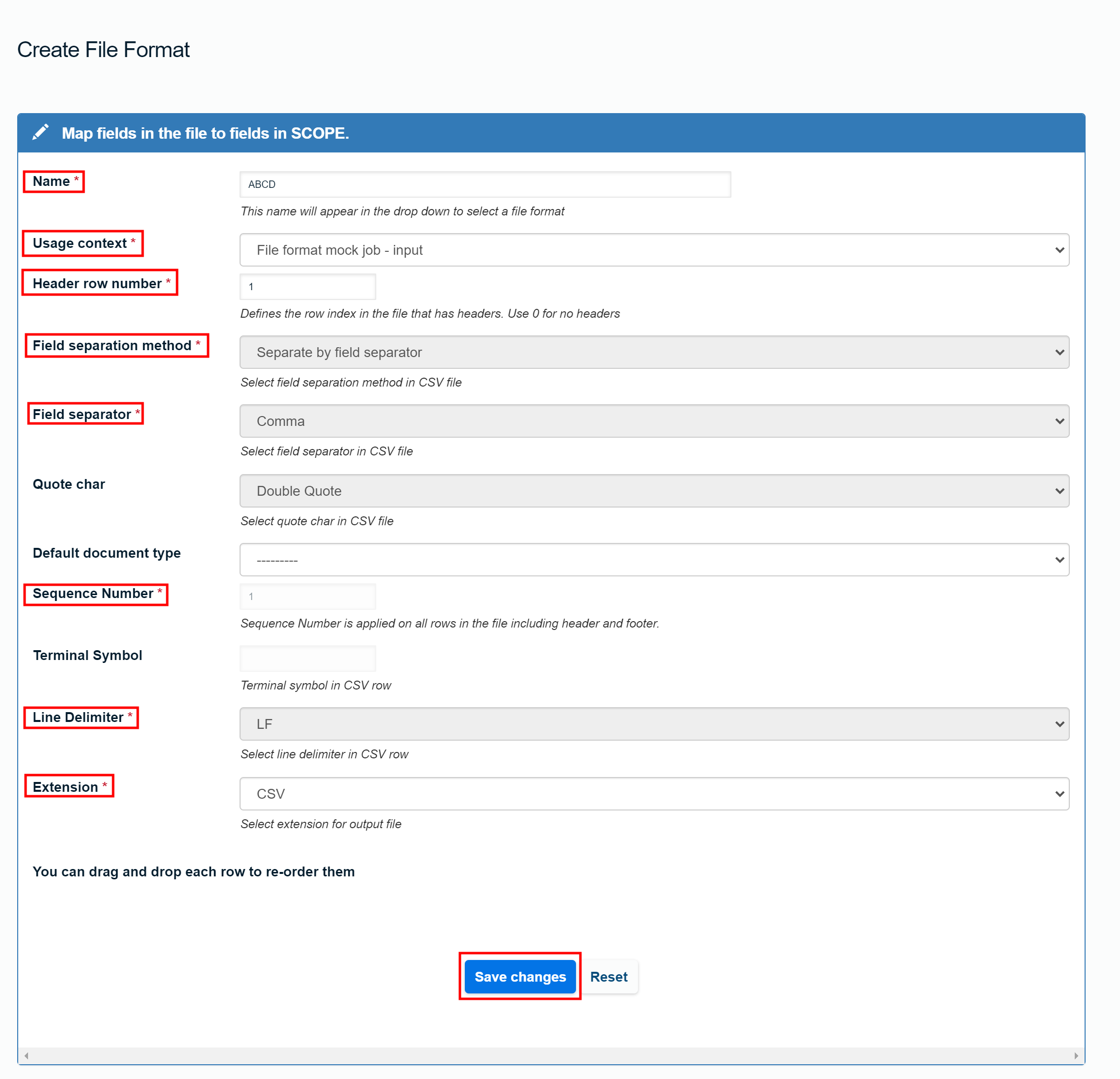Open the Quote char Double Quote dropdown

tap(654, 491)
